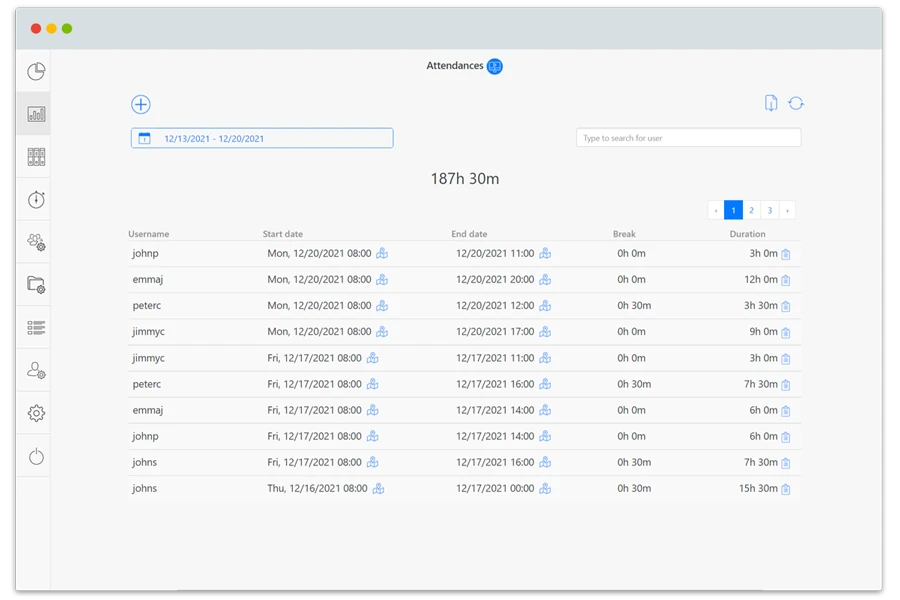Open the stopwatch timer in sidebar
Viewport: 900px width, 600px height.
36,199
